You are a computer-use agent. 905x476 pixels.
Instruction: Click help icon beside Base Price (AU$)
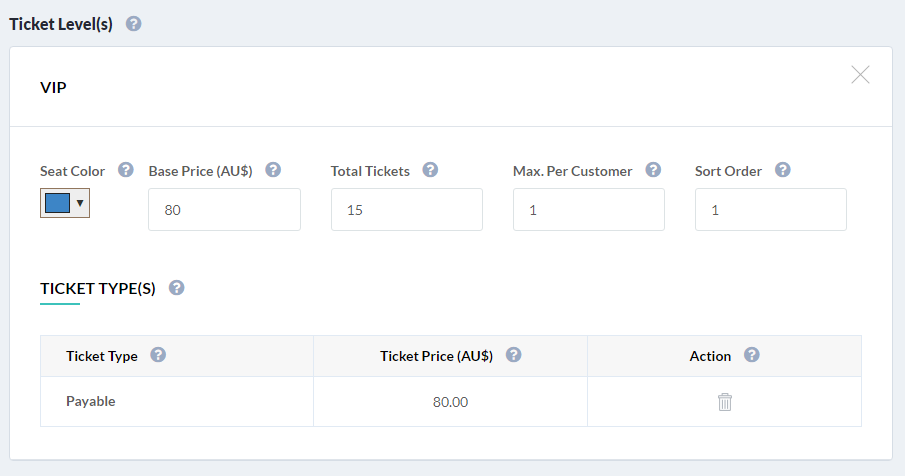[x=273, y=170]
